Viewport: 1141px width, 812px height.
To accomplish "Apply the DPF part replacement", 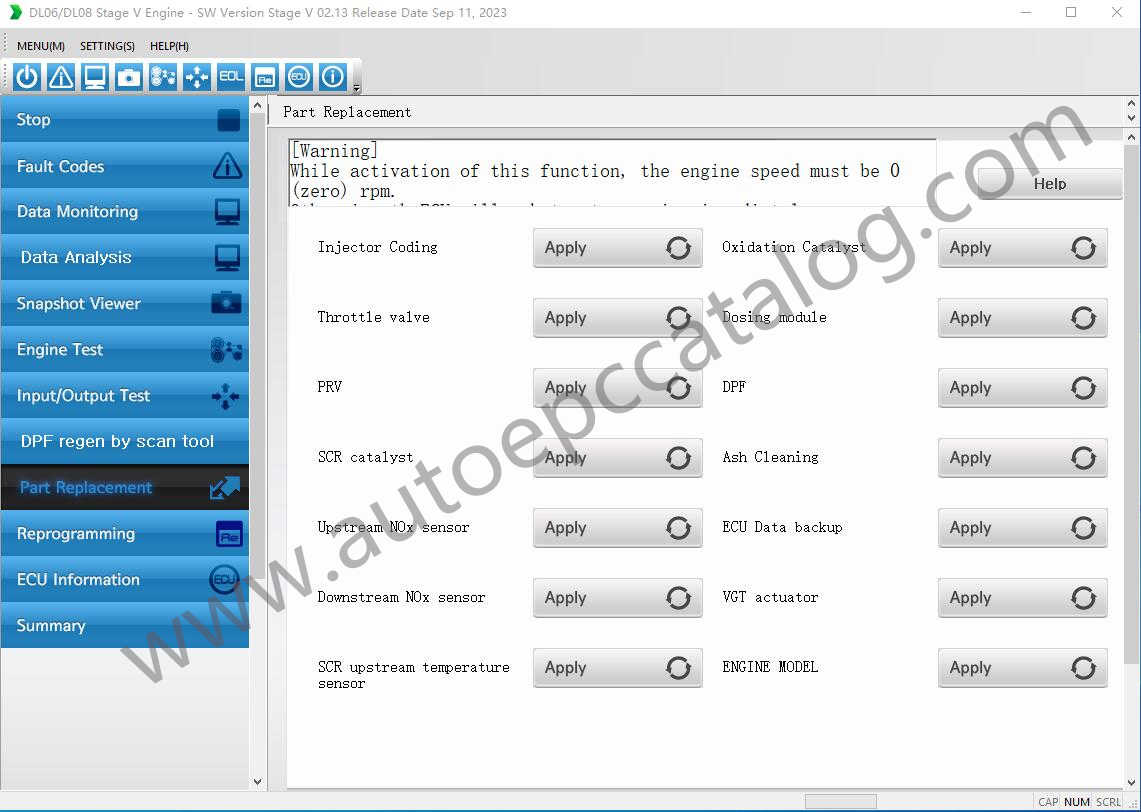I will (1022, 388).
